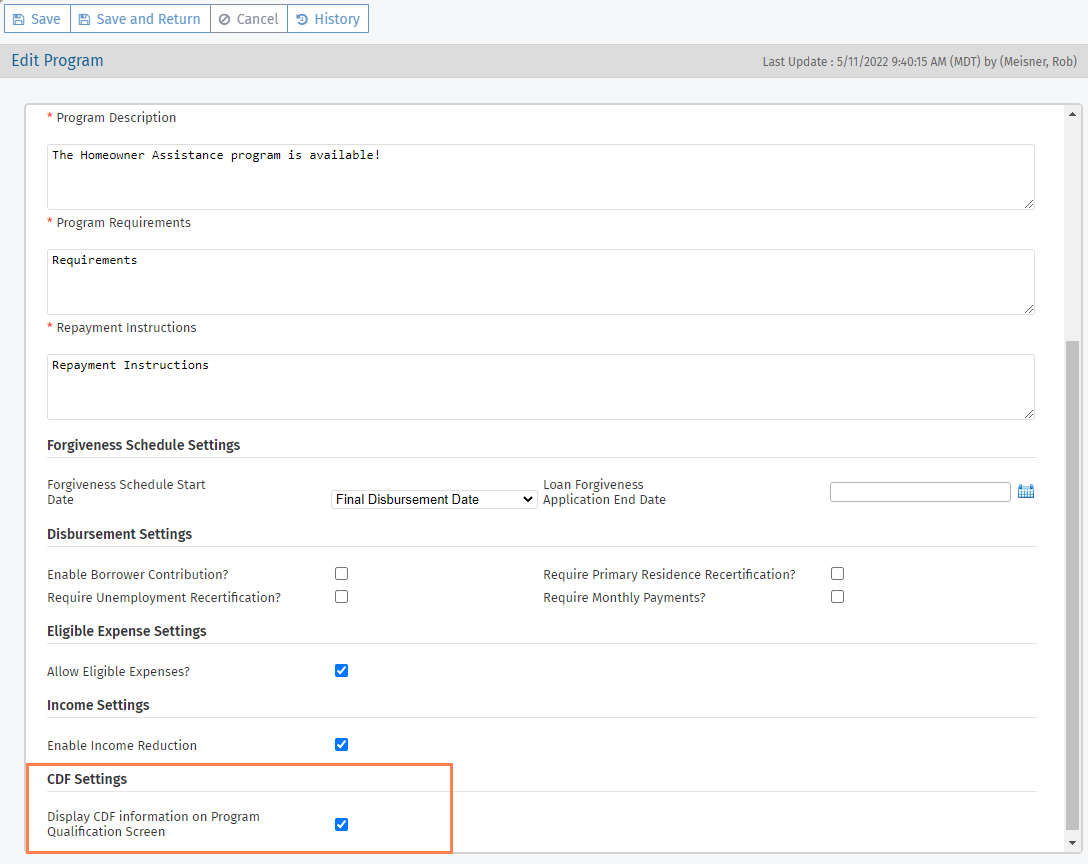Click the Program Description resize handle
Screen dimensions: 1088x864
1028,203
